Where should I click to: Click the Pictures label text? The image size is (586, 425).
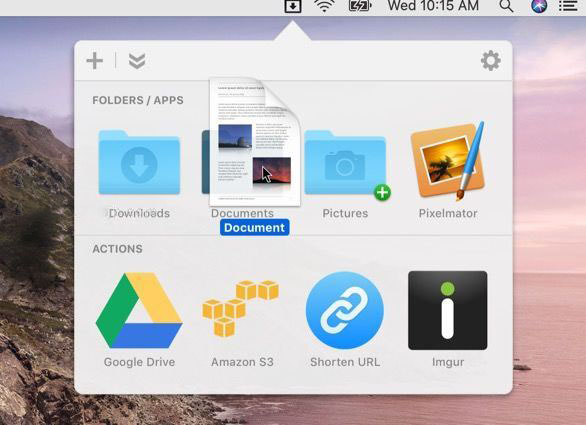click(x=345, y=213)
